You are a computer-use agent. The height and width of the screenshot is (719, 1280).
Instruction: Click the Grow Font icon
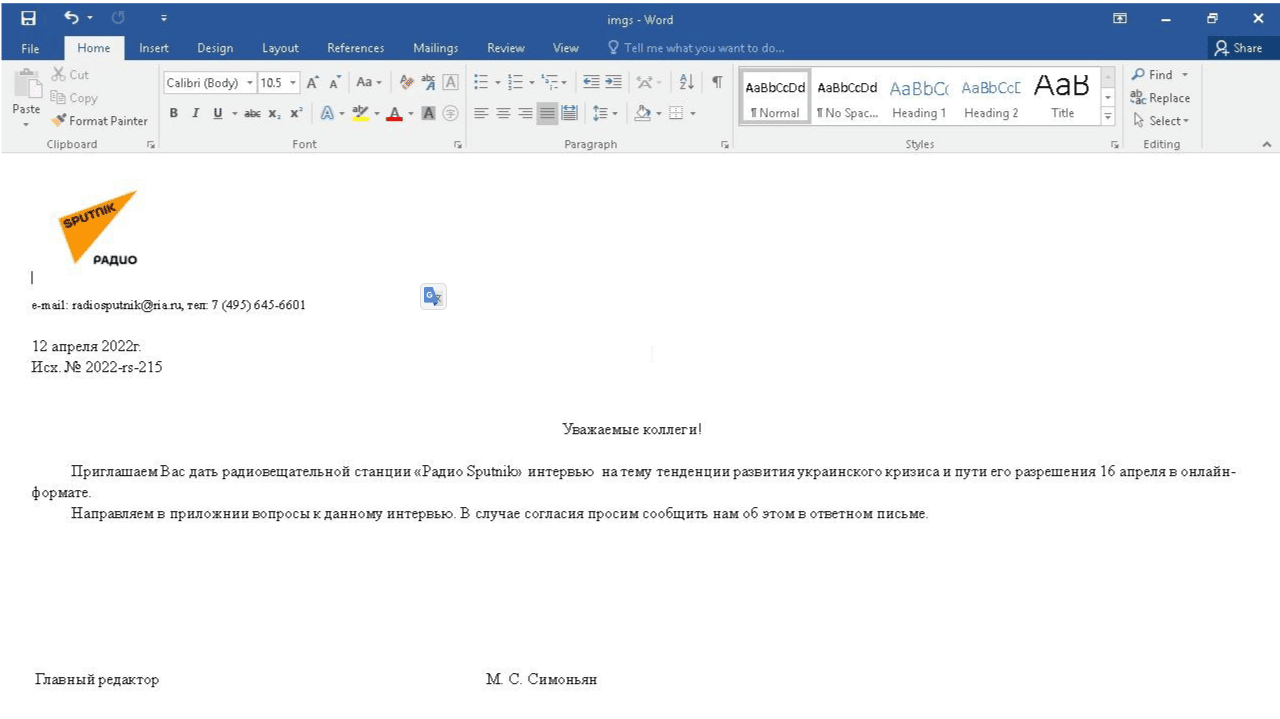pos(313,83)
